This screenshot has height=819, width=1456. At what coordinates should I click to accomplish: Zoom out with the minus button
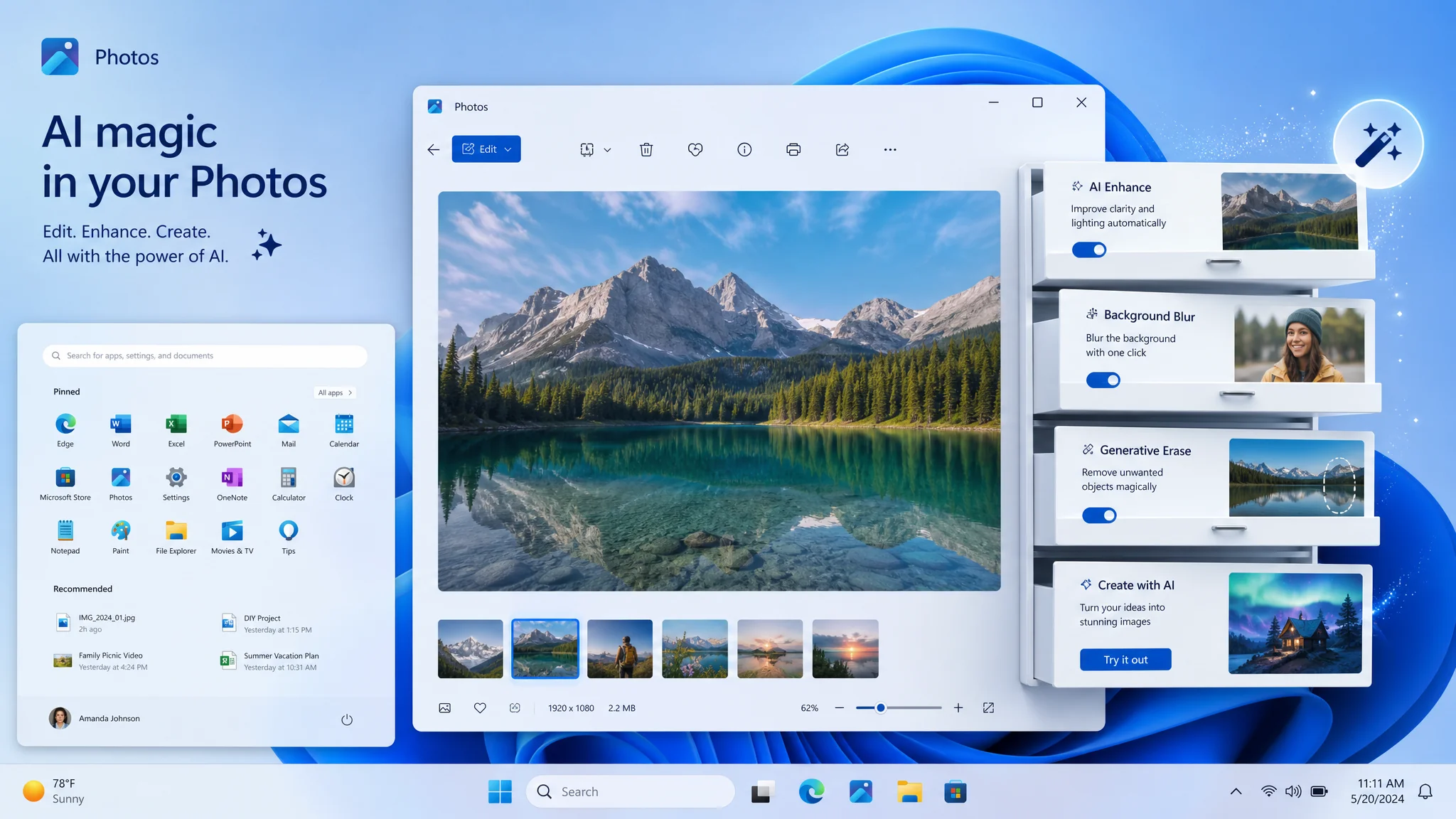[840, 708]
